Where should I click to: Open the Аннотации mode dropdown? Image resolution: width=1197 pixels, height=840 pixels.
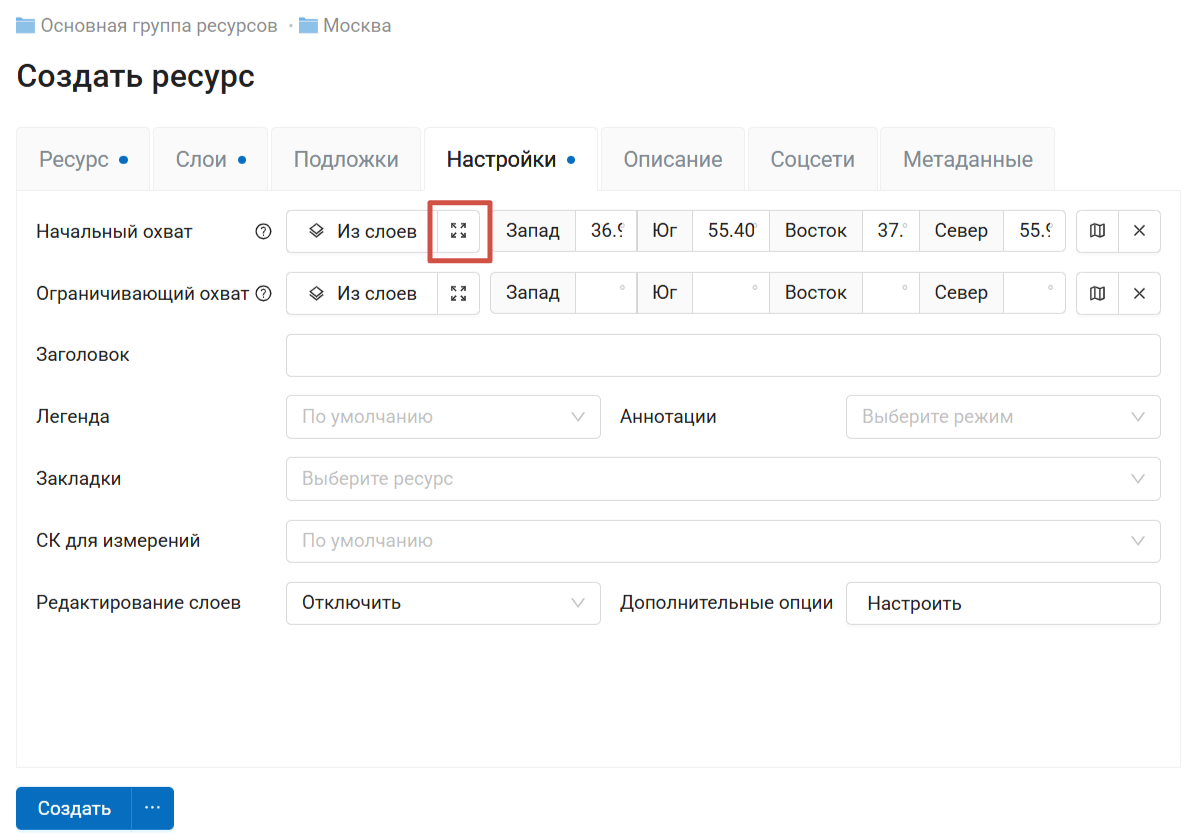(x=1003, y=417)
